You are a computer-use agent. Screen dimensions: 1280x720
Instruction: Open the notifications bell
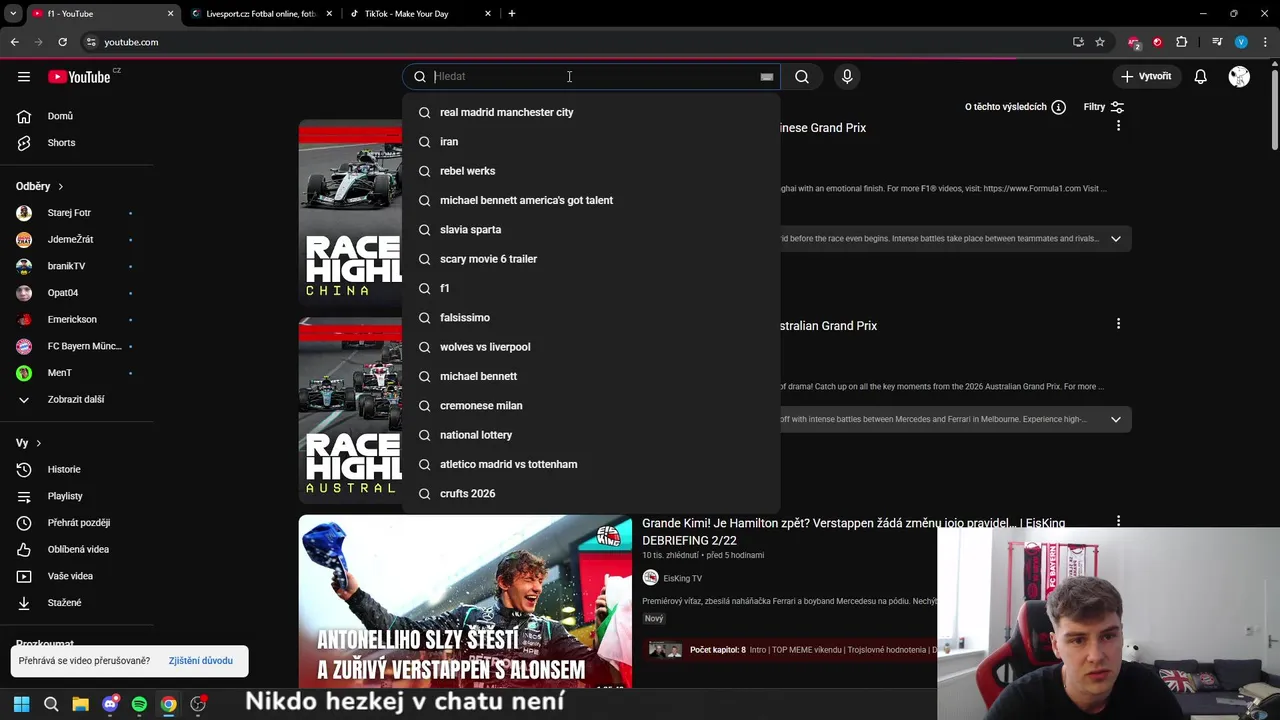(x=1200, y=77)
